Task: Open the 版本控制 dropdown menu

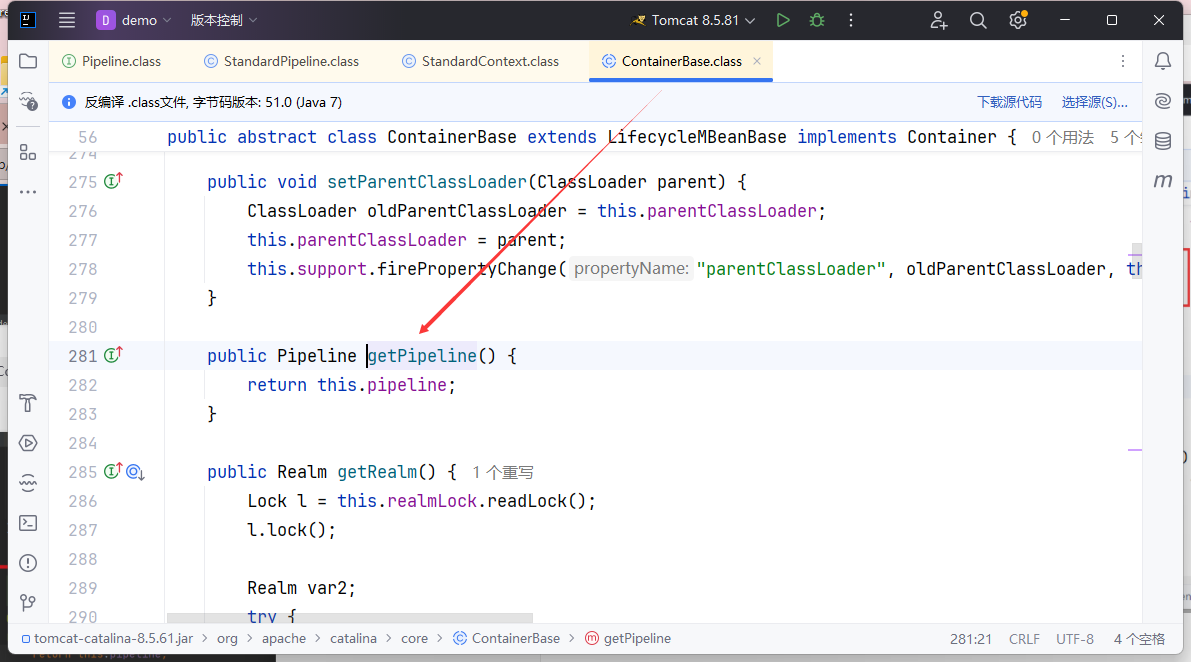Action: click(x=224, y=20)
